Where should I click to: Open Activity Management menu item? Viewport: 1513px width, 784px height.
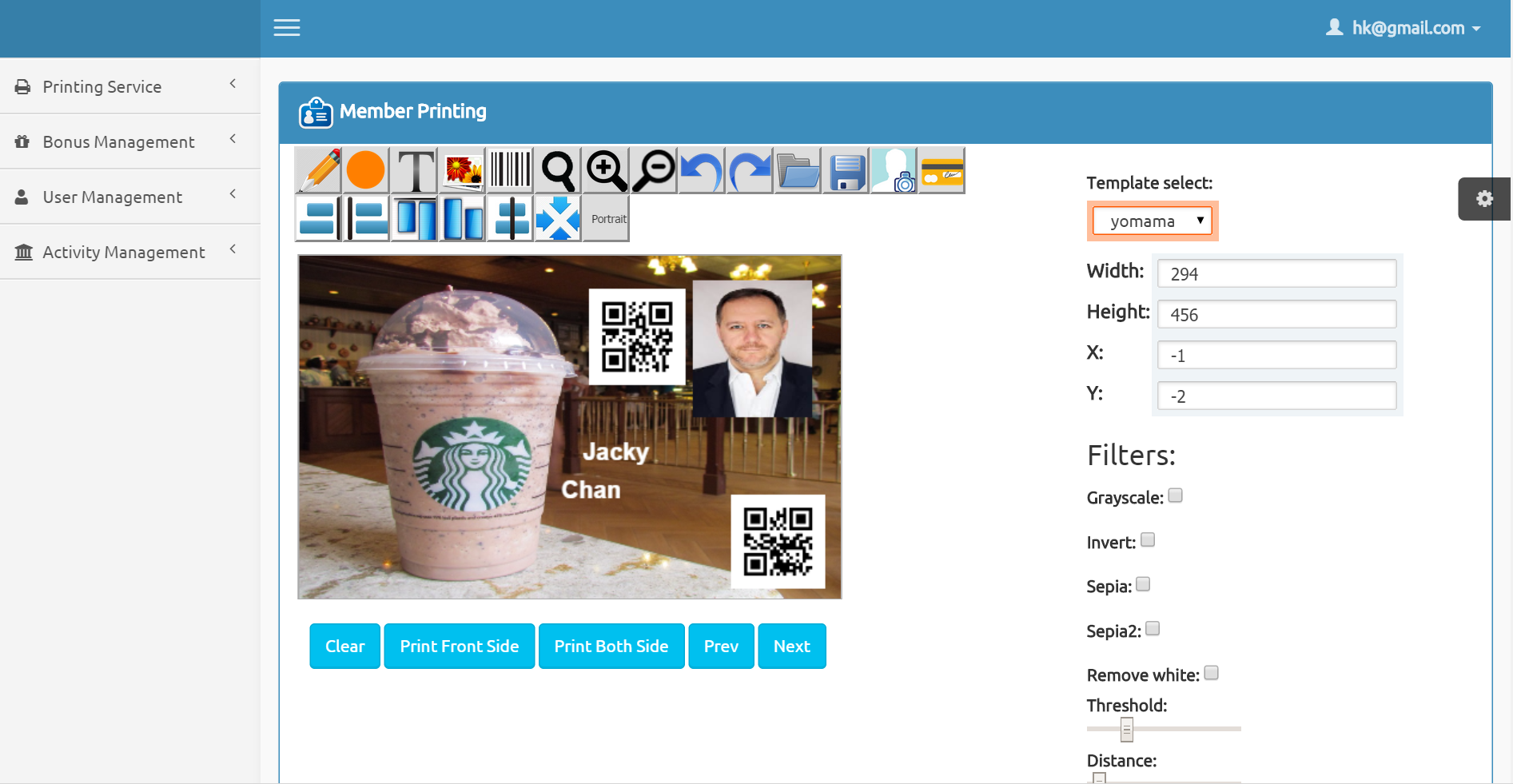click(x=130, y=252)
